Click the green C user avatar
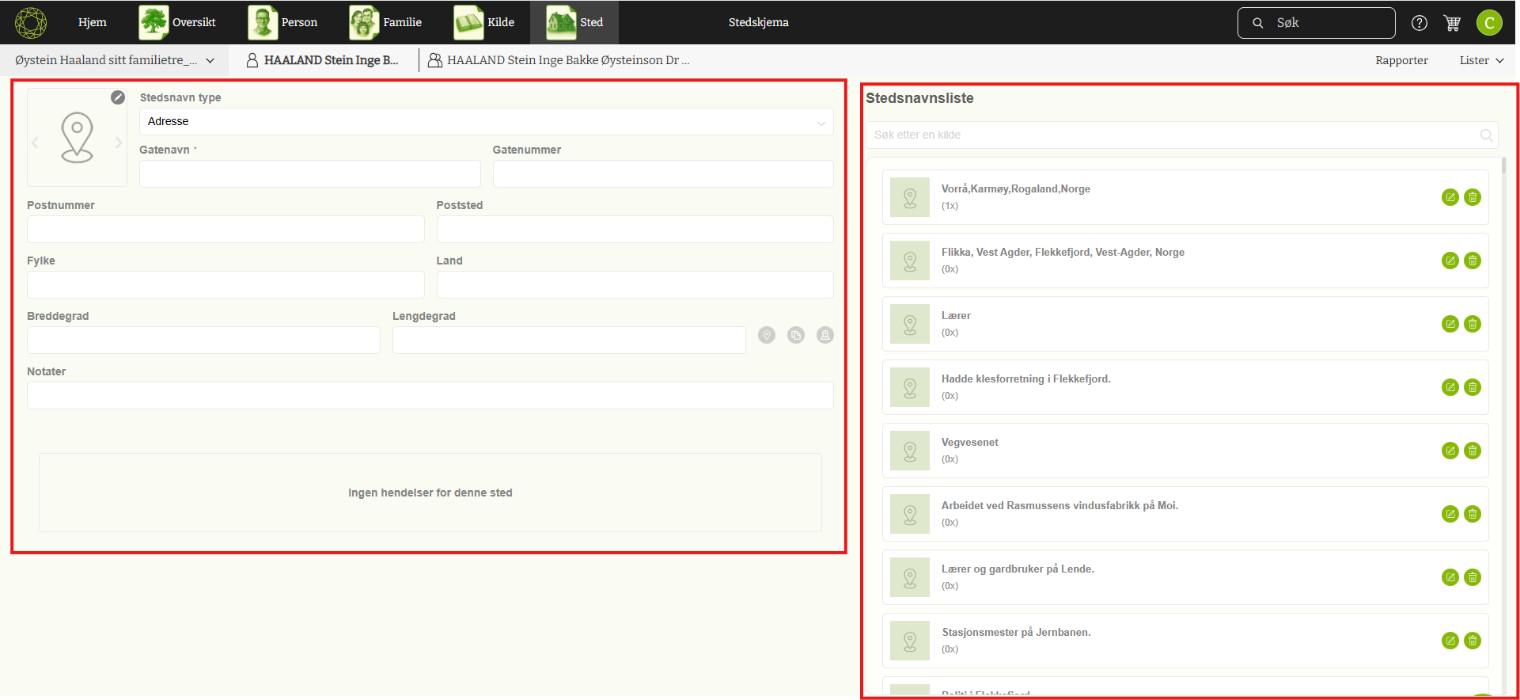The width and height of the screenshot is (1520, 700). point(1489,23)
